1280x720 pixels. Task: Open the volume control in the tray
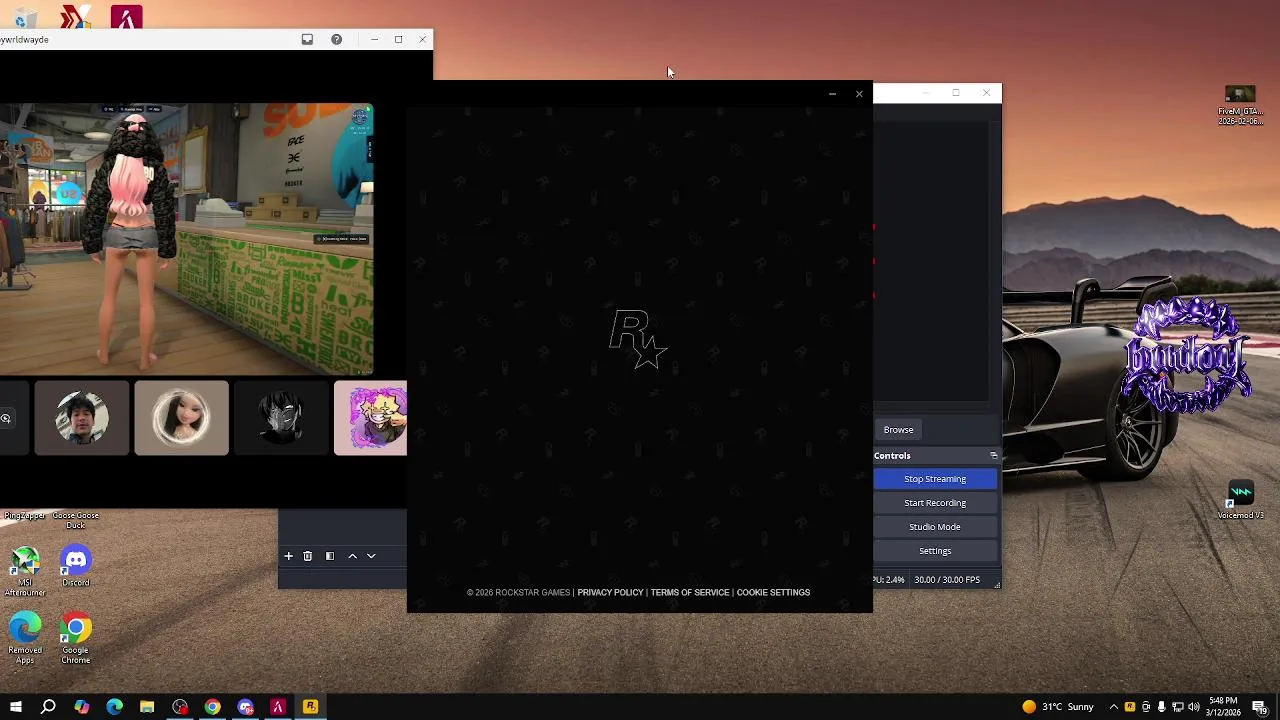pos(1194,707)
